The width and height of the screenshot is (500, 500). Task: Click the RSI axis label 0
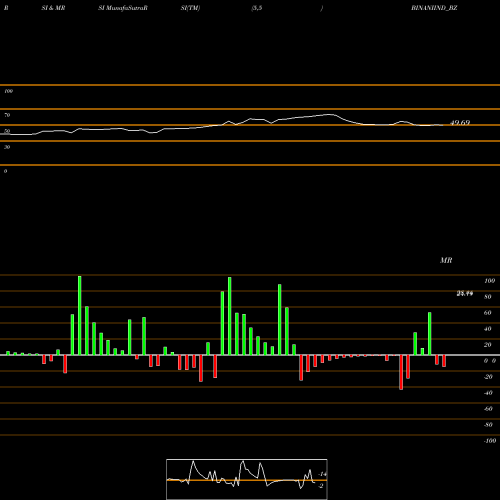[x=5, y=171]
